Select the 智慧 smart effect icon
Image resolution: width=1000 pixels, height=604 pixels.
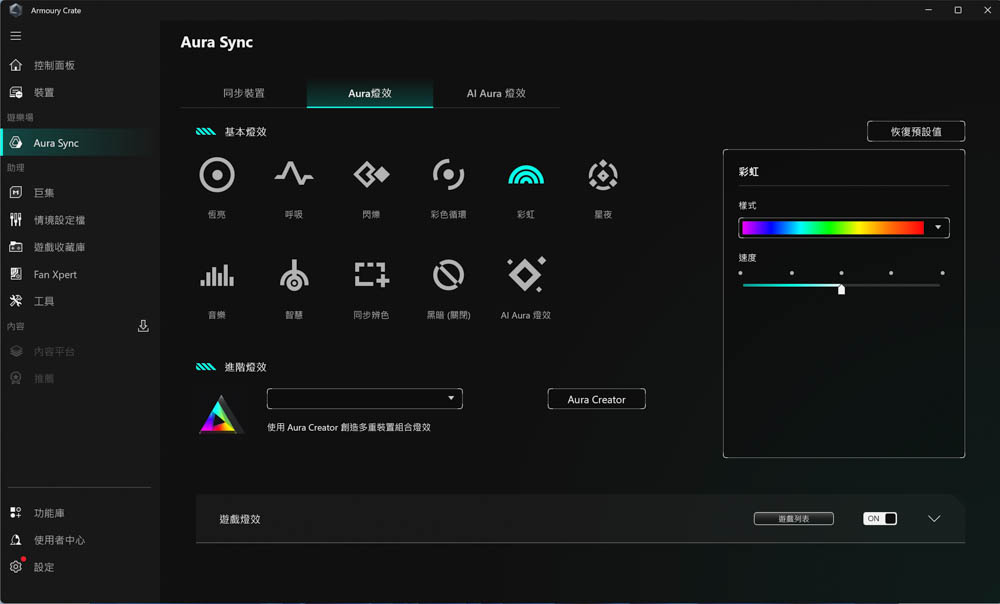(293, 275)
